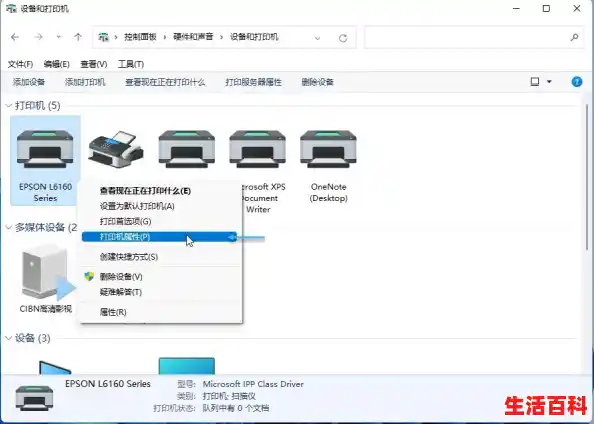
Task: Click 打印服务器属性 toolbar button
Action: coord(253,82)
